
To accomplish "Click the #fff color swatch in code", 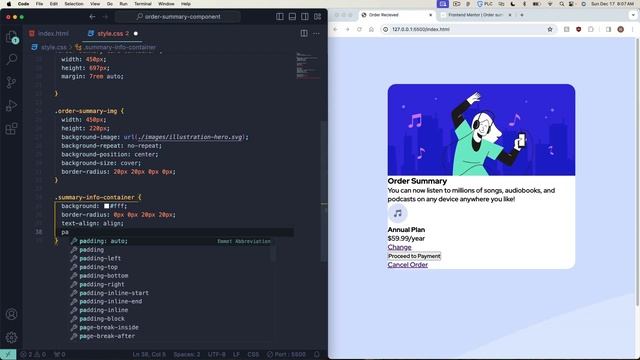I will pyautogui.click(x=107, y=206).
